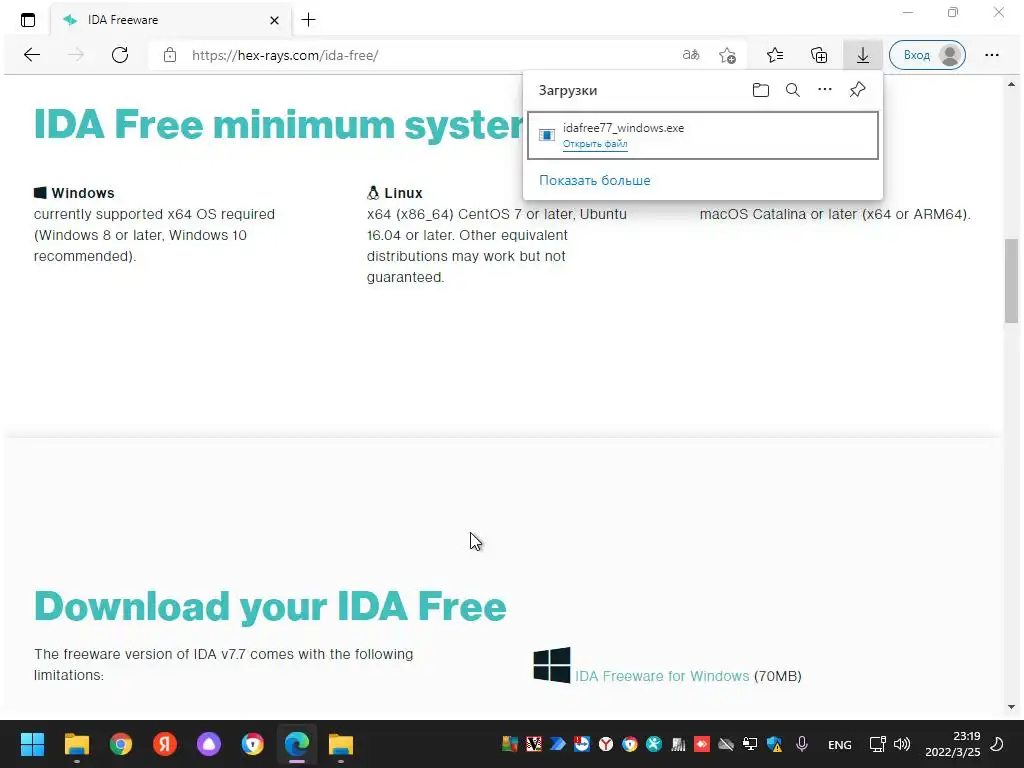Open Windows Security shield tray icon
Screen dimensions: 1024x768
coord(775,744)
